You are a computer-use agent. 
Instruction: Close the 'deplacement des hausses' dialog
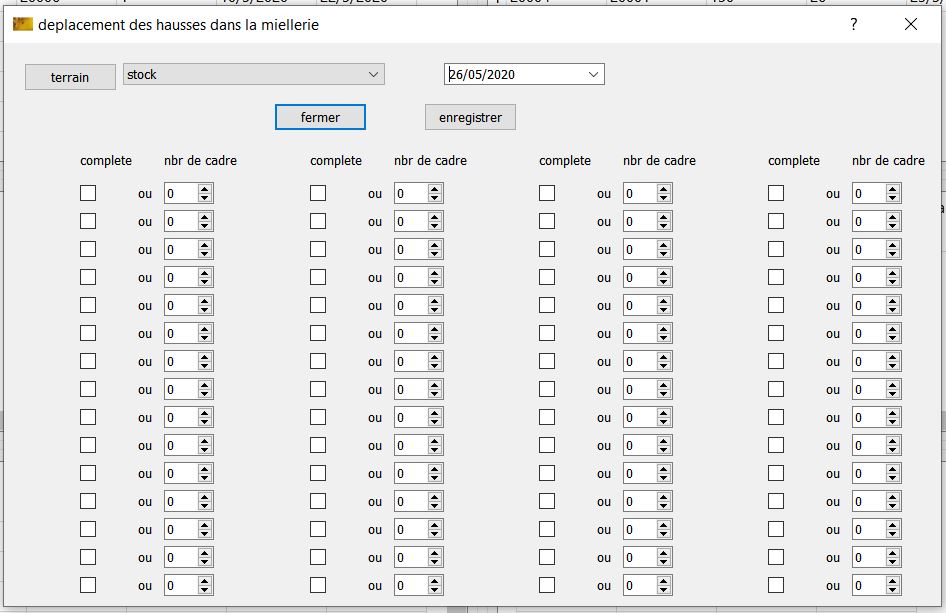point(911,25)
